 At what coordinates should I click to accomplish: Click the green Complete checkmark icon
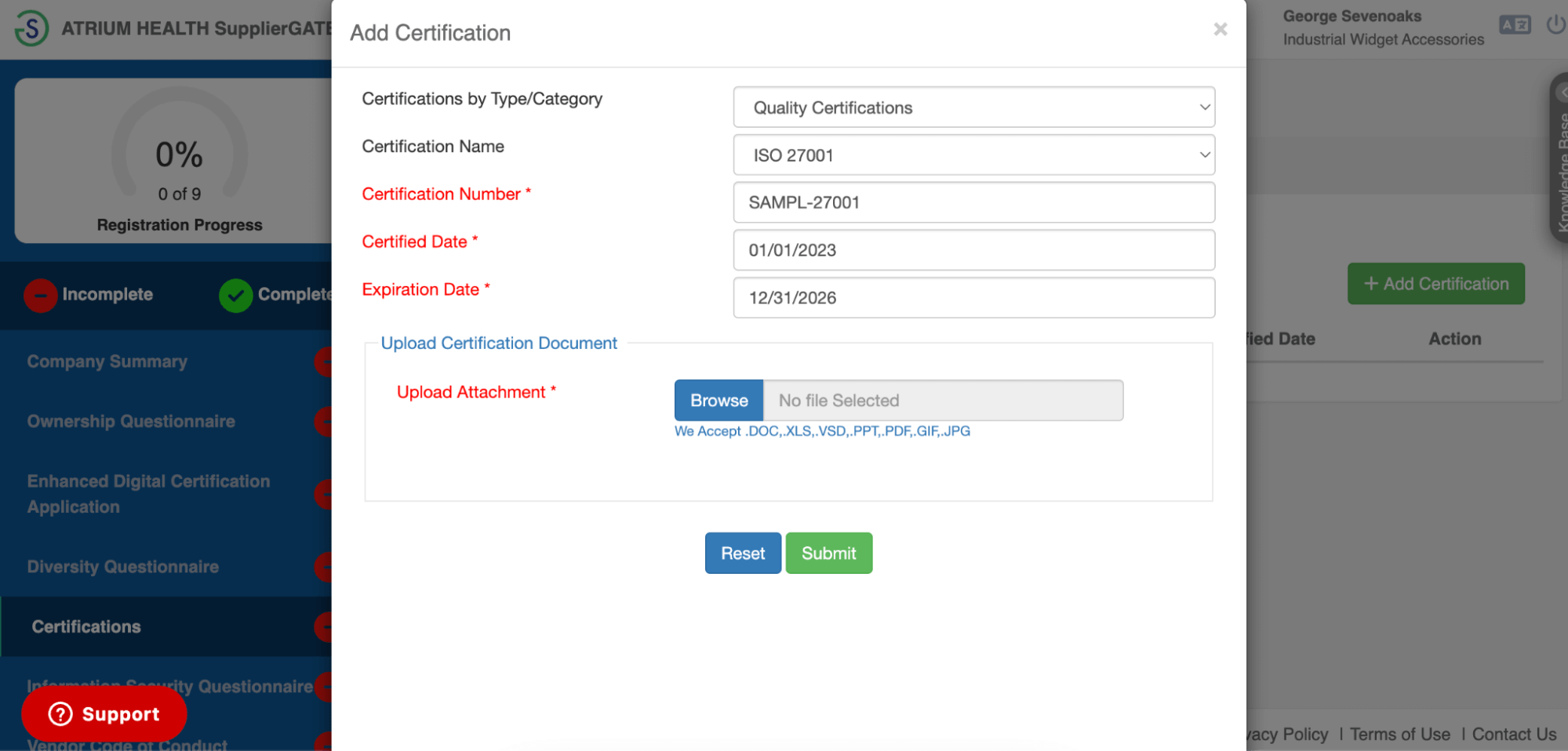[235, 295]
